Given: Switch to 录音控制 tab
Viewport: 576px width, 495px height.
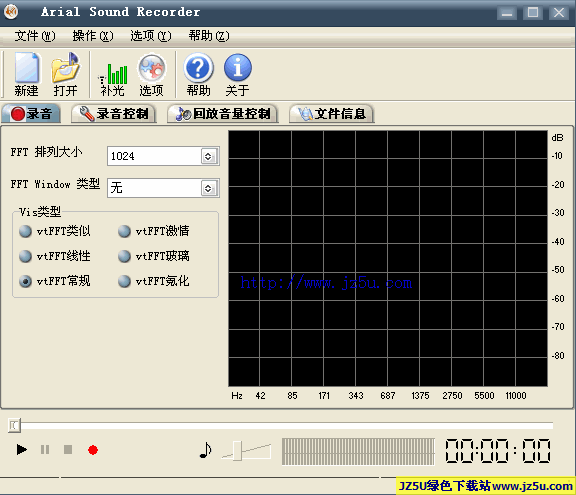Looking at the screenshot, I should click(114, 114).
